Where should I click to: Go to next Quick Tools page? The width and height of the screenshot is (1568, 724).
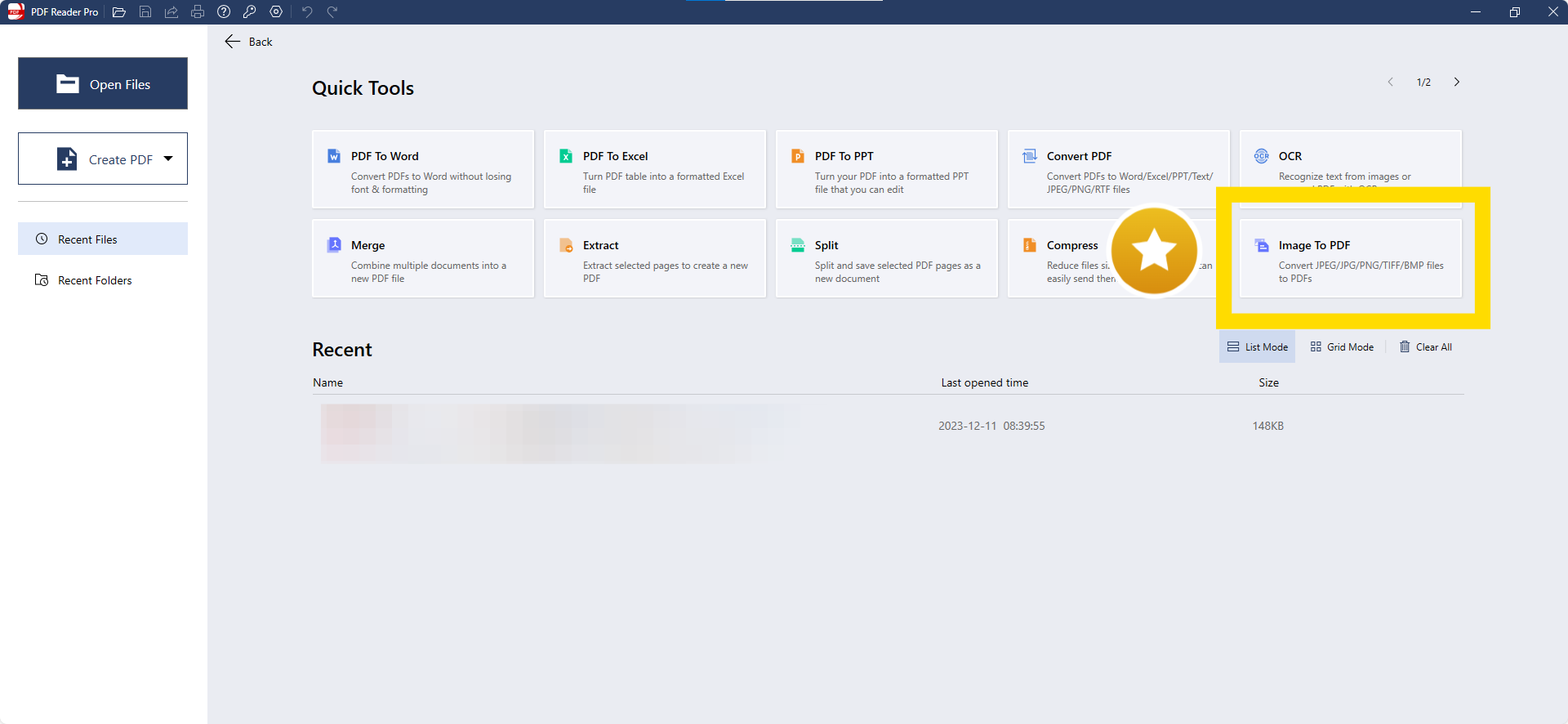click(x=1456, y=83)
